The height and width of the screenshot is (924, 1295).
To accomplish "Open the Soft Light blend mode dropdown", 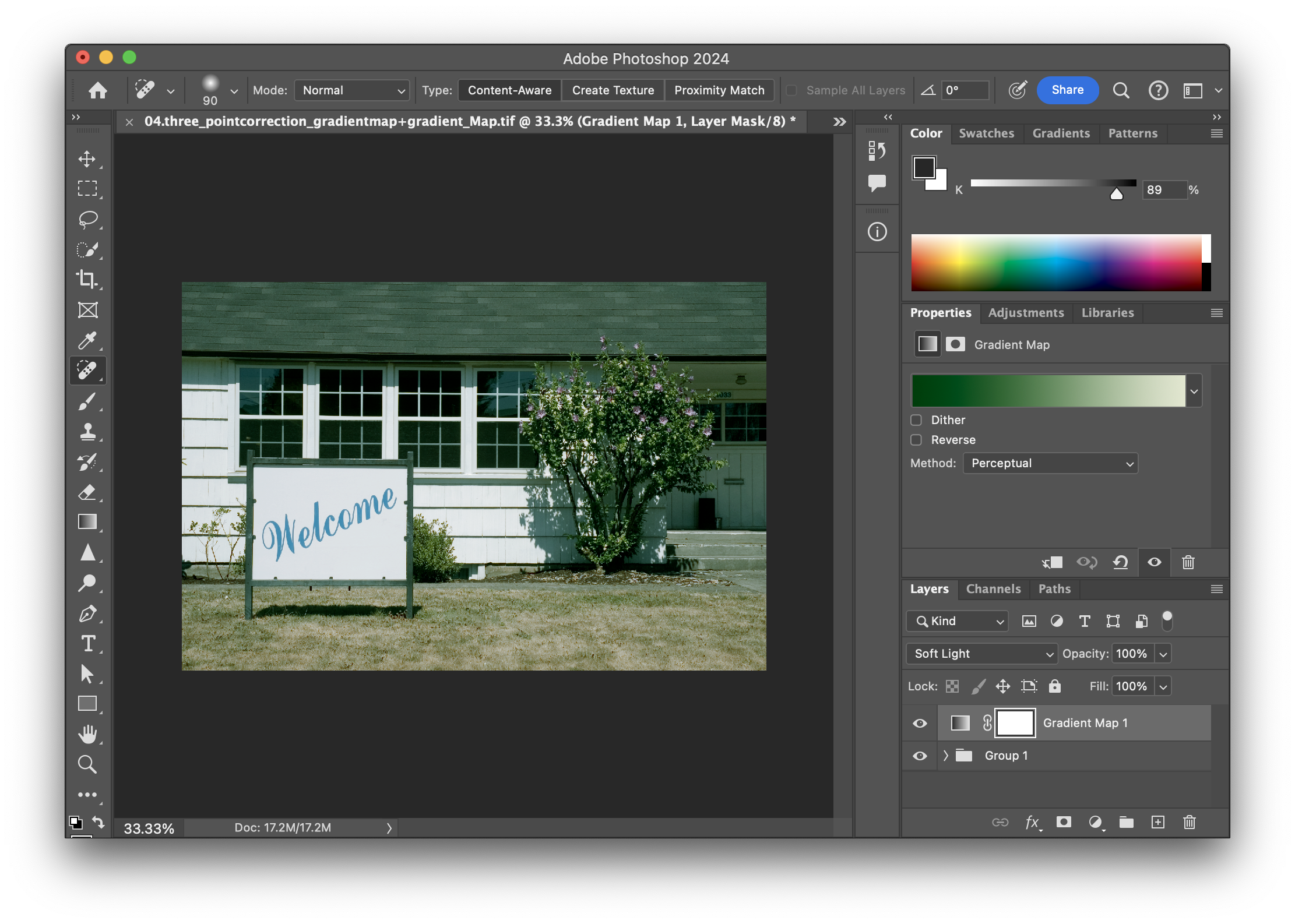I will tap(981, 654).
